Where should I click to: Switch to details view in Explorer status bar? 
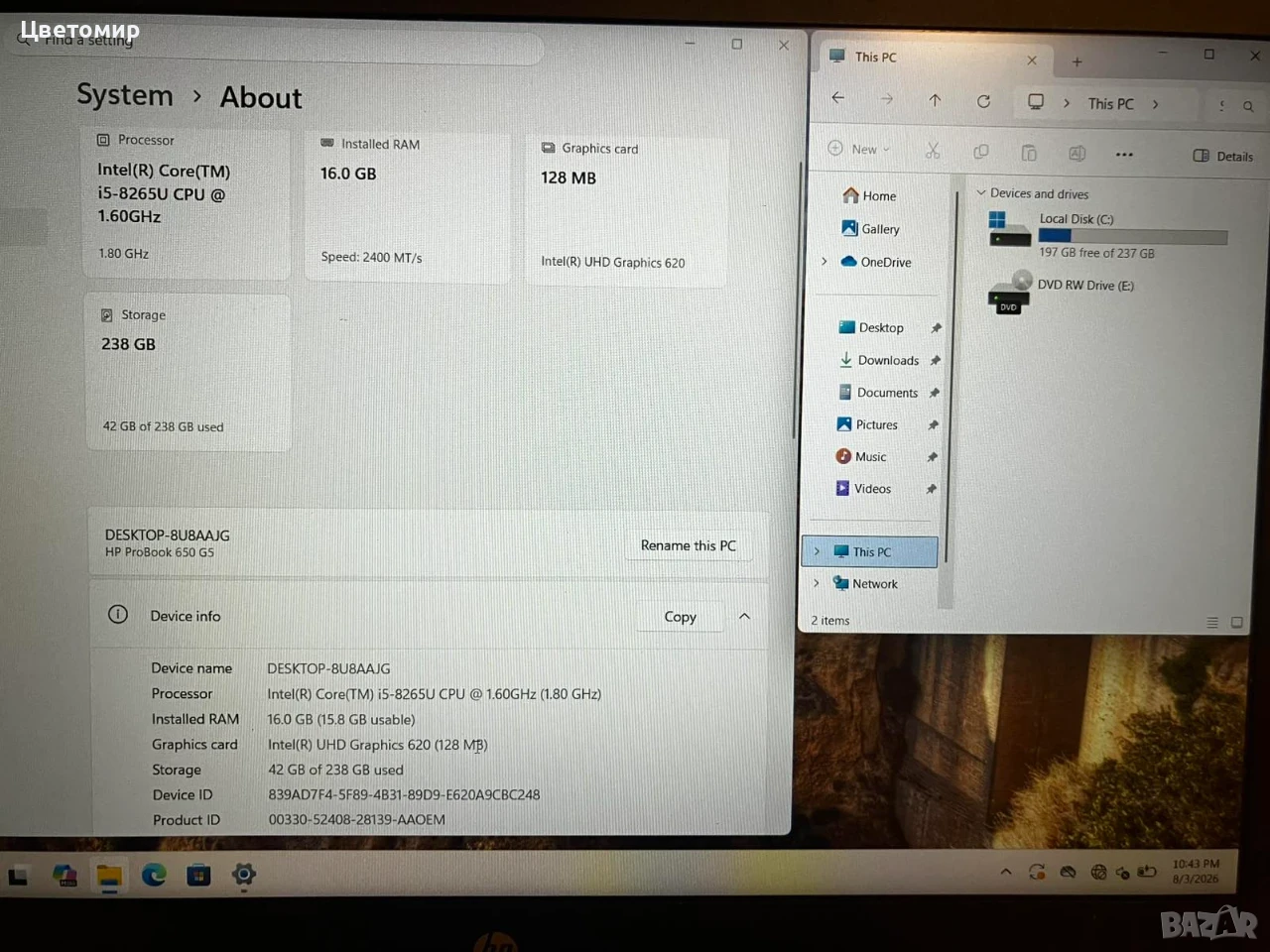(x=1211, y=623)
